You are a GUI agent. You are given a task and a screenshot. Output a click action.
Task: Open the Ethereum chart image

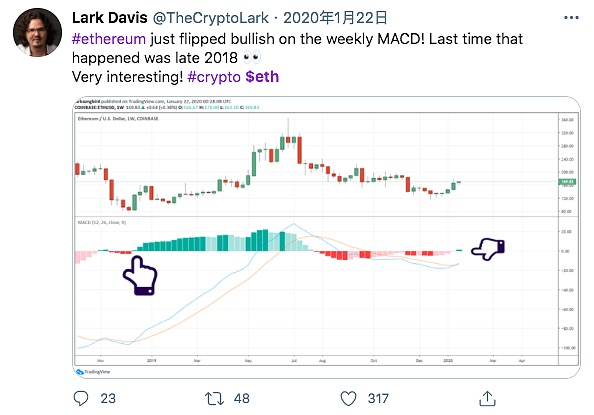pos(326,237)
